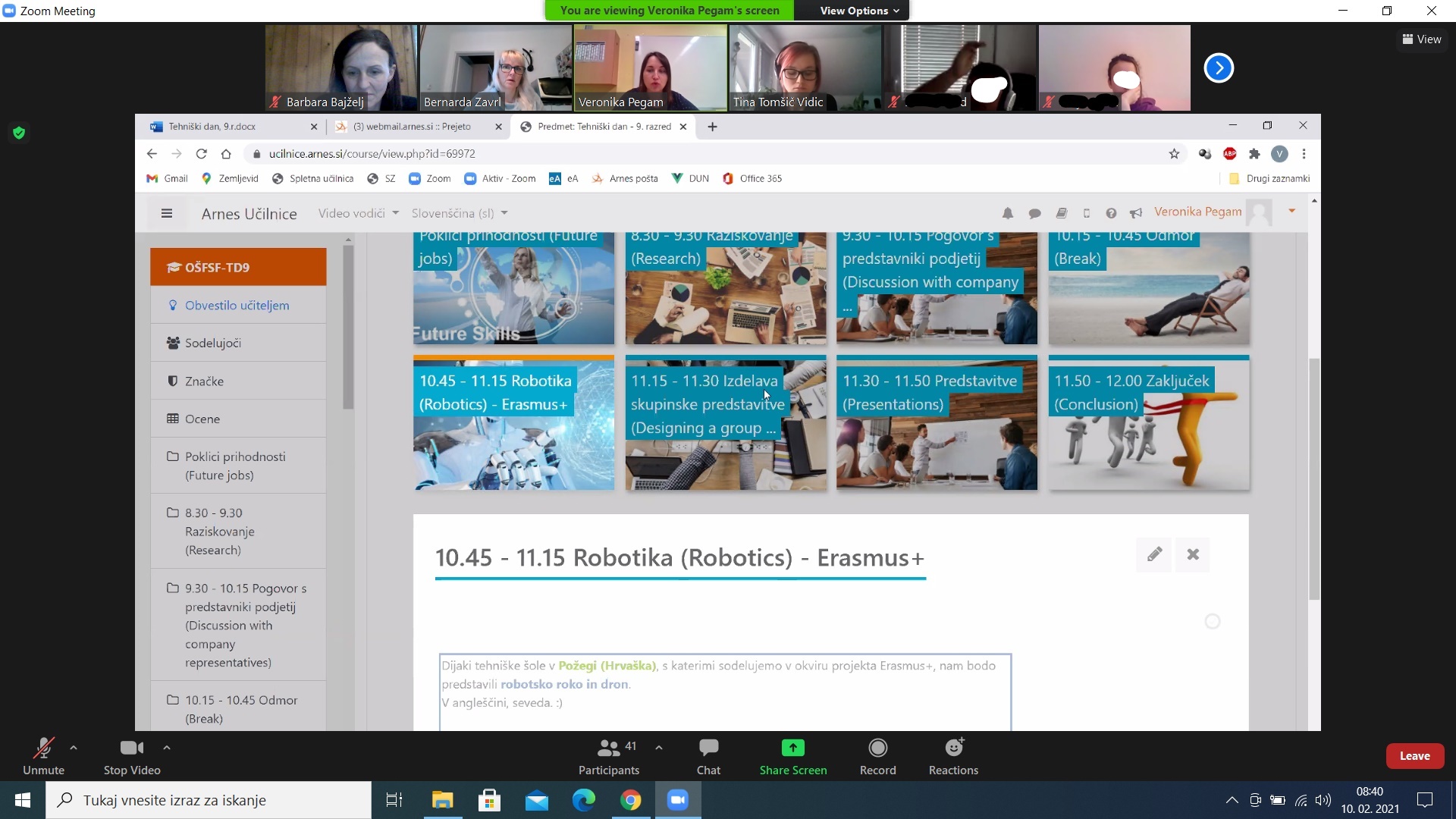Click the green encryption shield icon
Viewport: 1456px width, 819px height.
coord(20,133)
